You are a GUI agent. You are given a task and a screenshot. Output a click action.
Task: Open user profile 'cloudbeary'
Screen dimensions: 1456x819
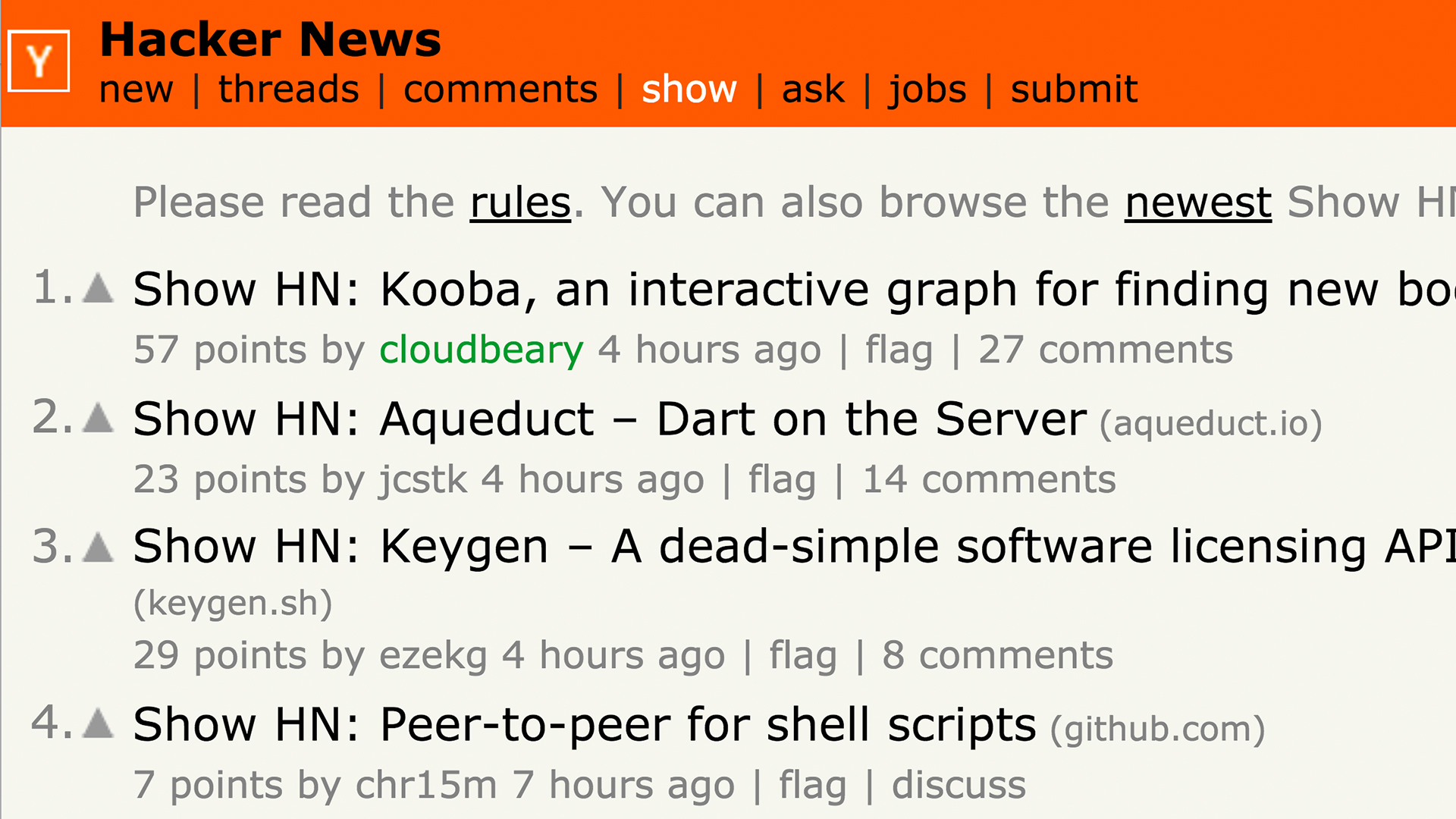(x=482, y=350)
